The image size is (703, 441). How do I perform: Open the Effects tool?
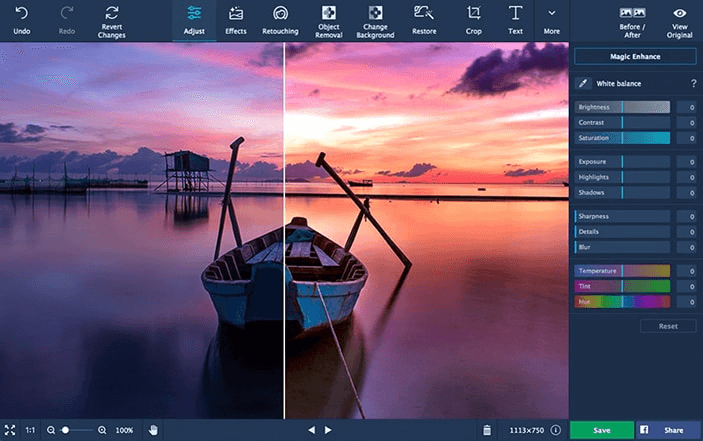pos(236,20)
